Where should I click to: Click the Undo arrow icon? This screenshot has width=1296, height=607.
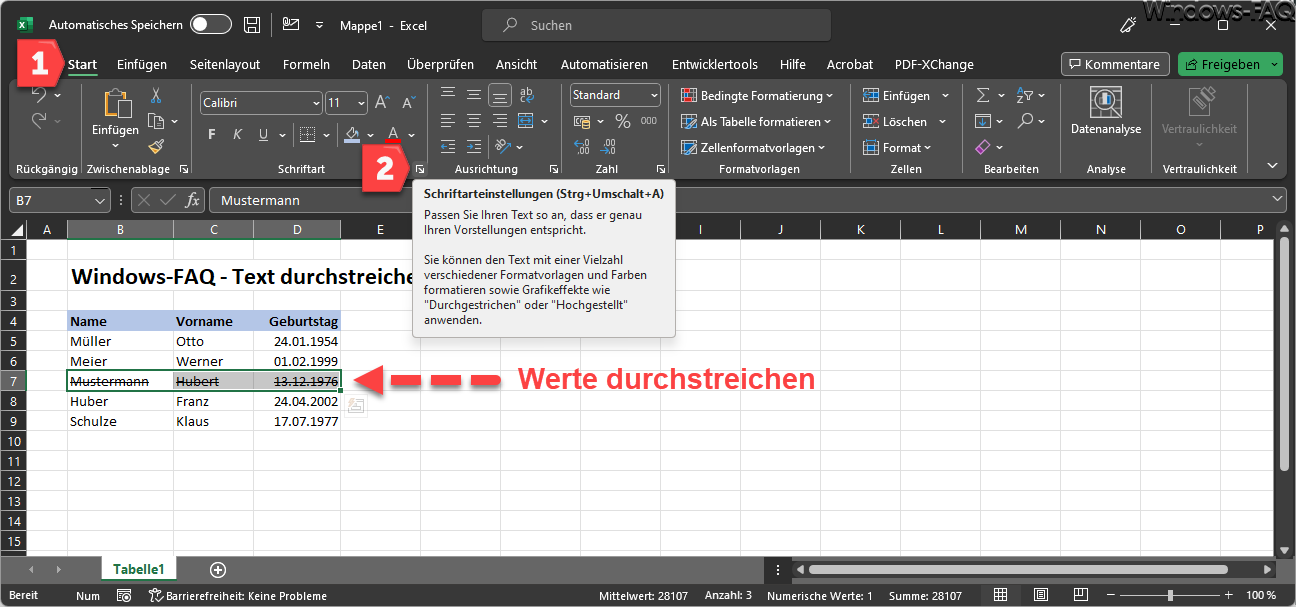[x=38, y=95]
